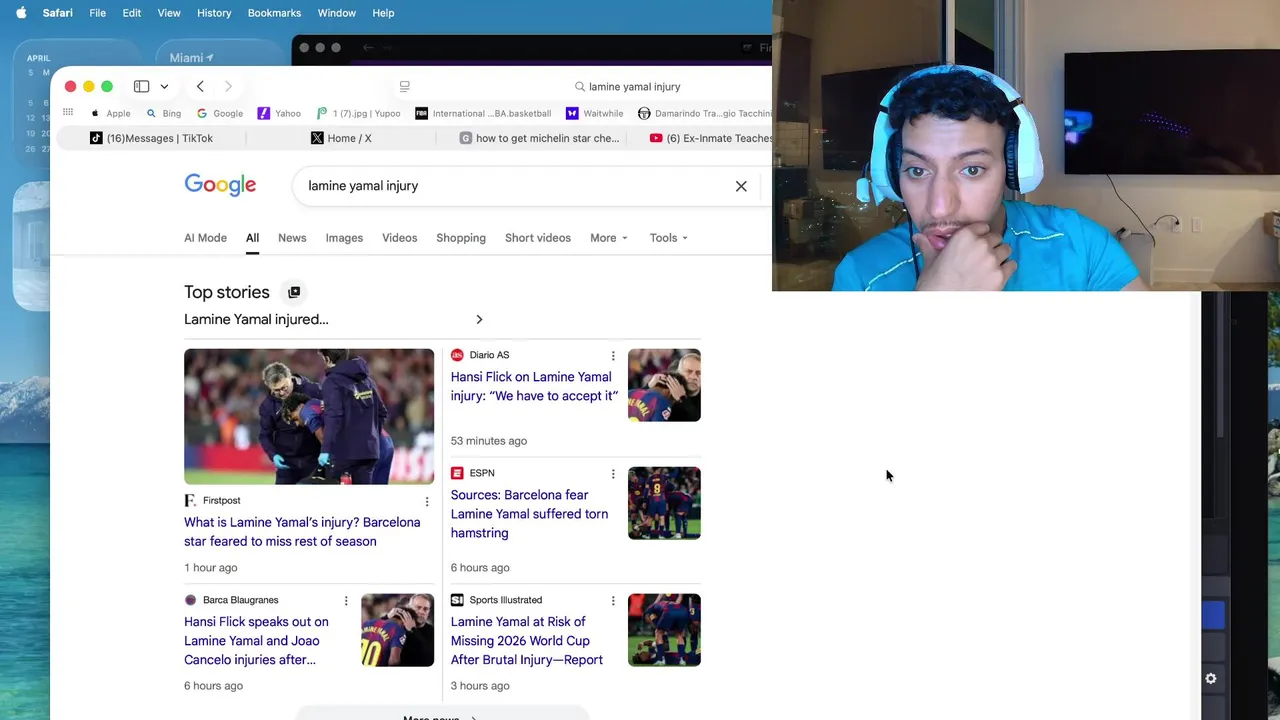The width and height of the screenshot is (1280, 720).
Task: Open the Diario AS Hansi Flick headline
Action: [x=534, y=386]
